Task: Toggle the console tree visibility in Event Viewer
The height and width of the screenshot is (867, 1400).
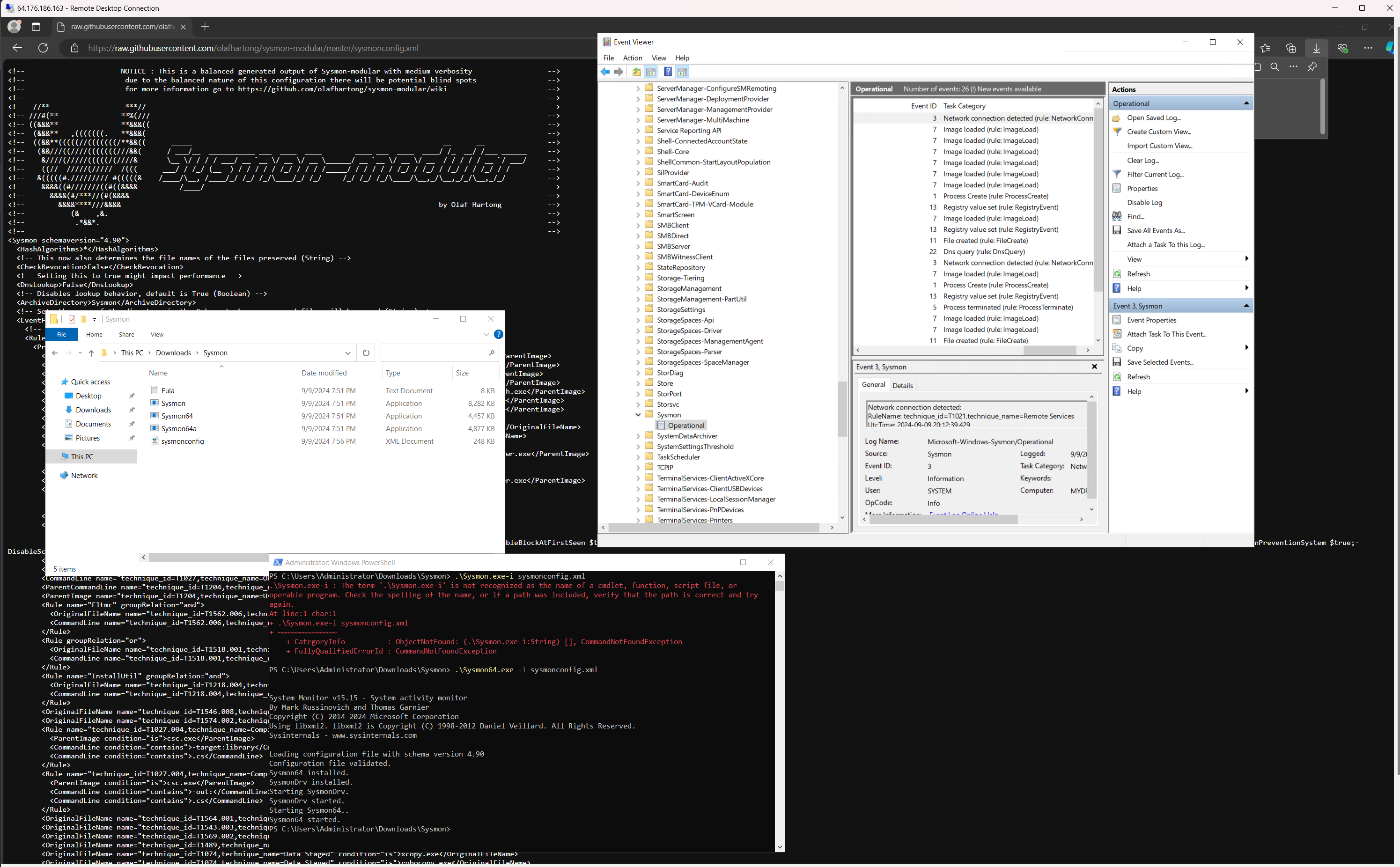Action: [651, 71]
